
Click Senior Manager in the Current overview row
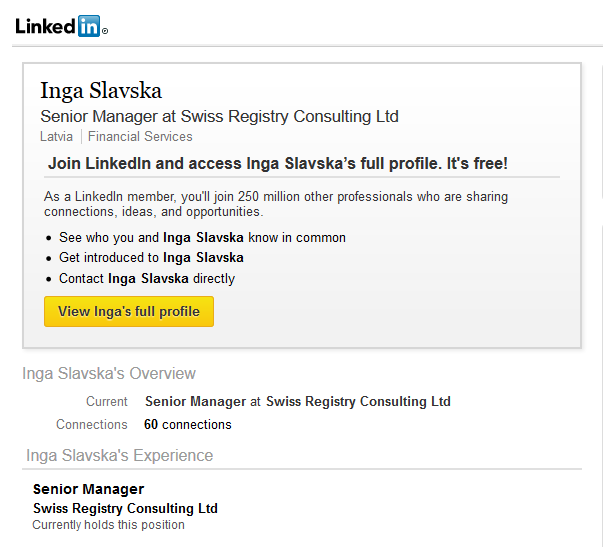pos(195,401)
